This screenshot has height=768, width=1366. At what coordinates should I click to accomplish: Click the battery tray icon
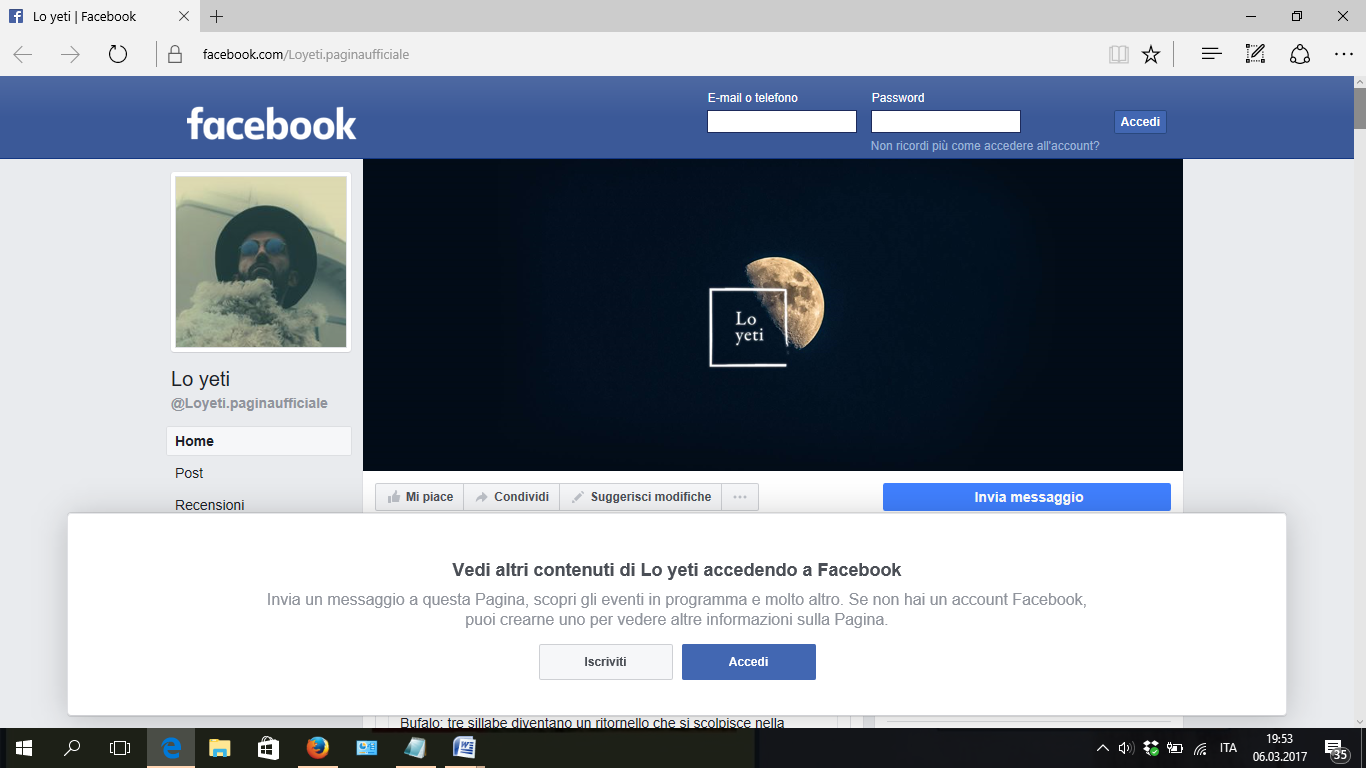(1176, 748)
